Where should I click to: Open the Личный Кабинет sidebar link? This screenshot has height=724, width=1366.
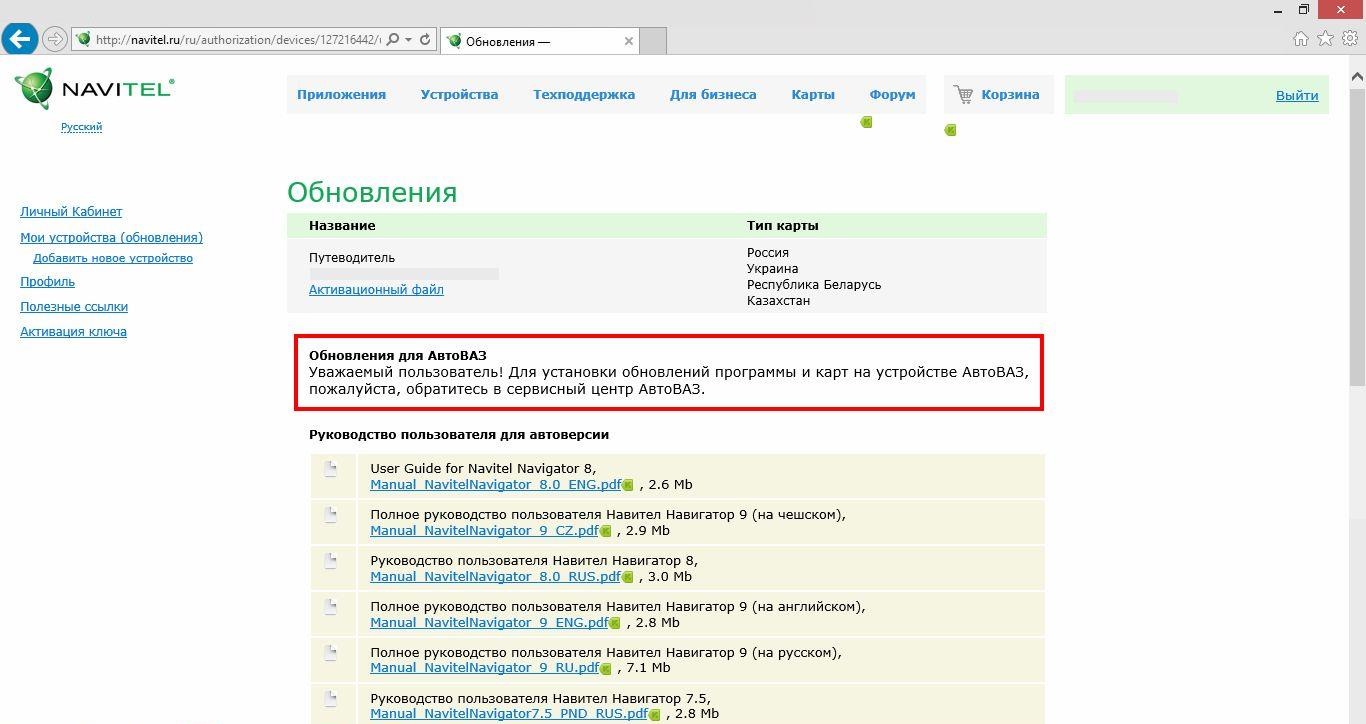tap(71, 212)
